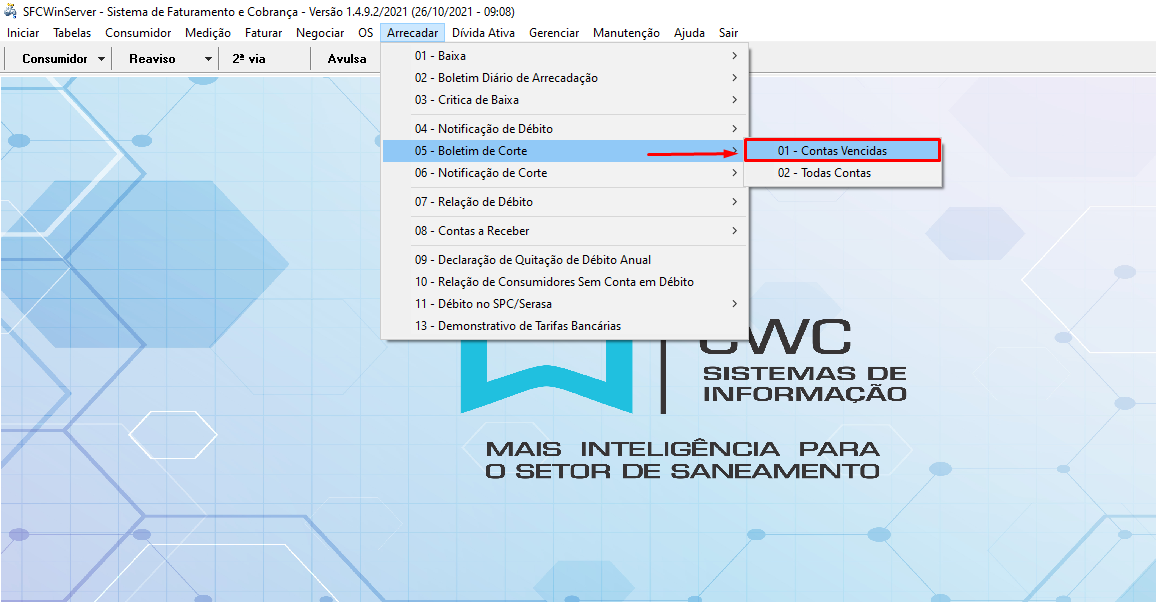Click the SFCWinServer icon in the title bar
This screenshot has width=1156, height=602.
[9, 9]
